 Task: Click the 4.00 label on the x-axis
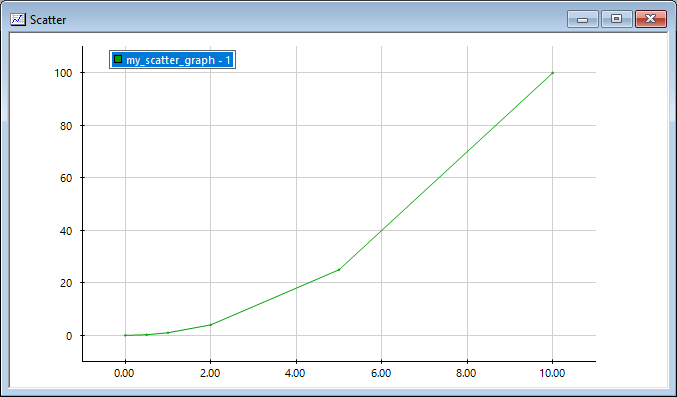296,373
